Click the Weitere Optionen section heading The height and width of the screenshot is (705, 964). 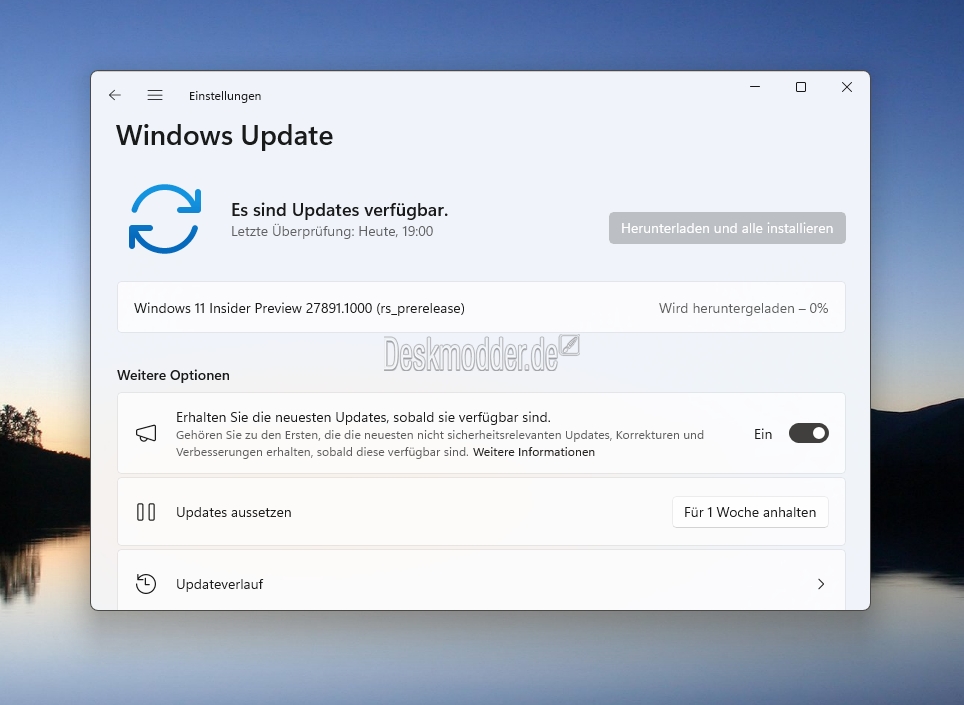click(x=173, y=375)
